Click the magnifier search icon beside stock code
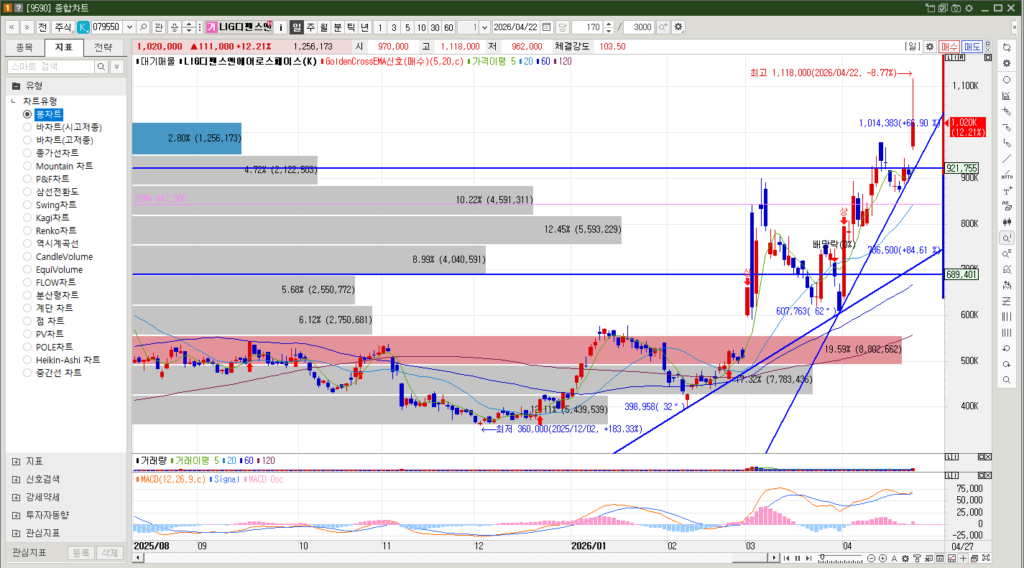This screenshot has width=1024, height=568. pyautogui.click(x=144, y=26)
